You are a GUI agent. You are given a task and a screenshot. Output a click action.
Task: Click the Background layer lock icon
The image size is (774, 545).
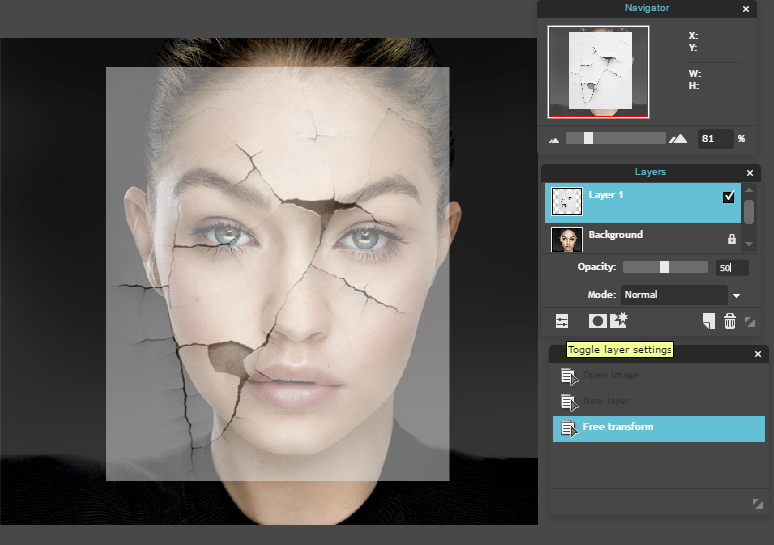732,239
